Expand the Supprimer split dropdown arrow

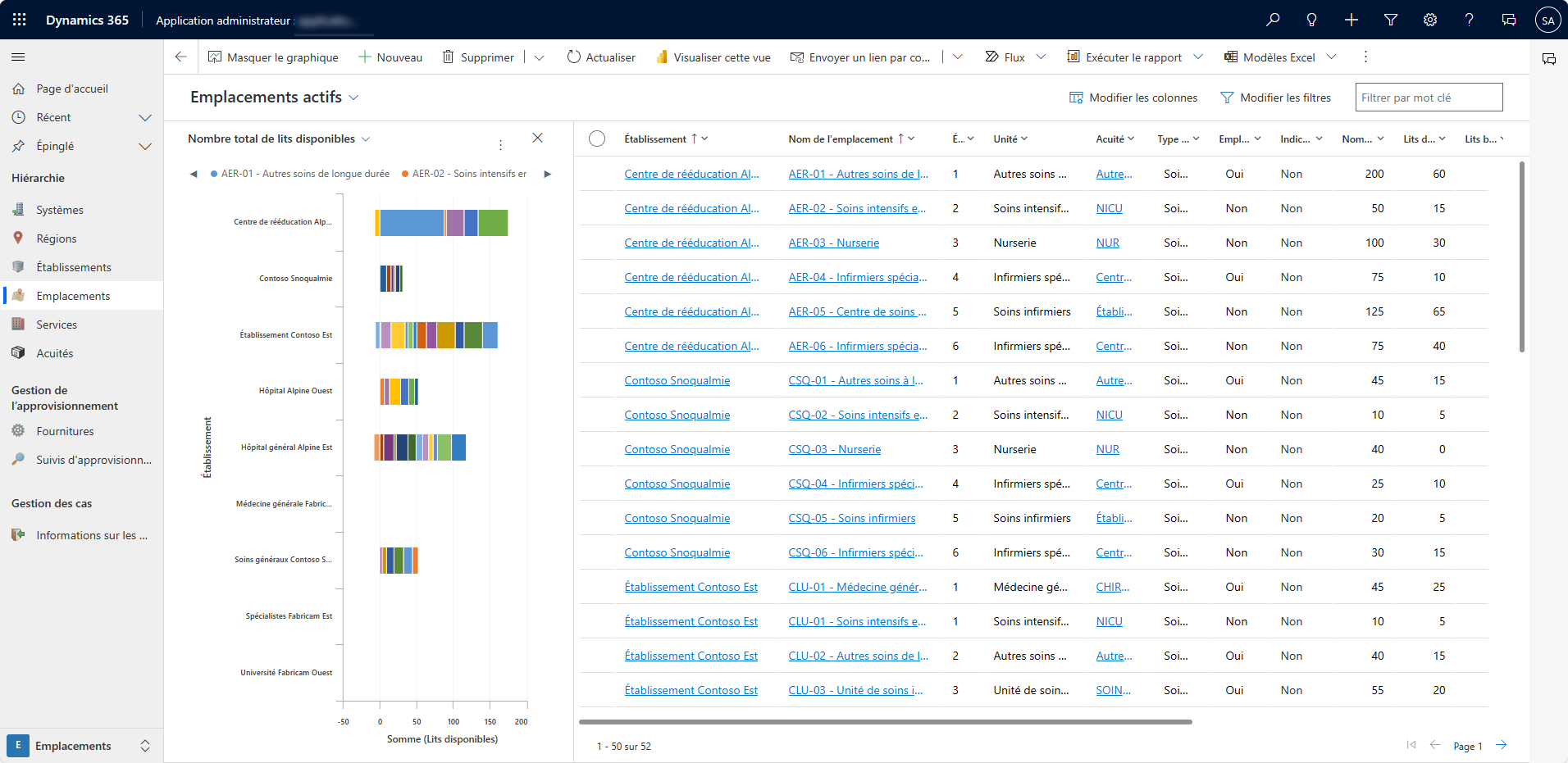[539, 57]
